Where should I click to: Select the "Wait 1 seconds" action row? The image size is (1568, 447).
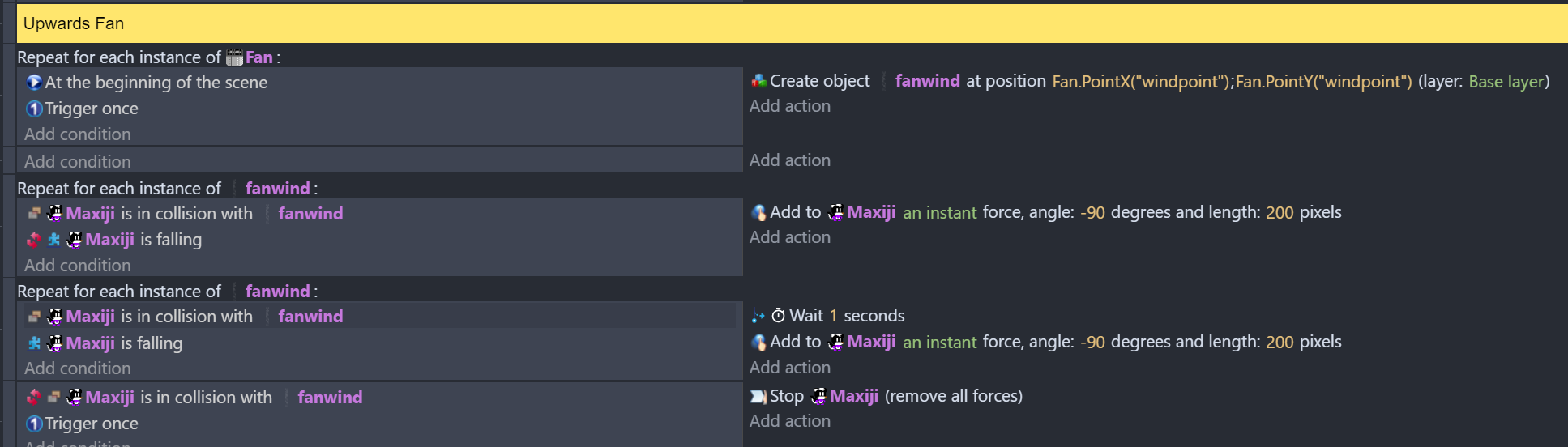pyautogui.click(x=847, y=316)
